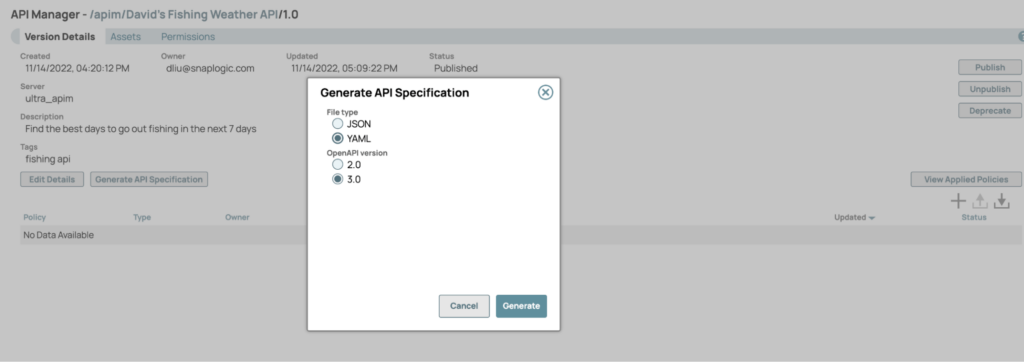
Task: Click the Status column header
Action: click(974, 217)
